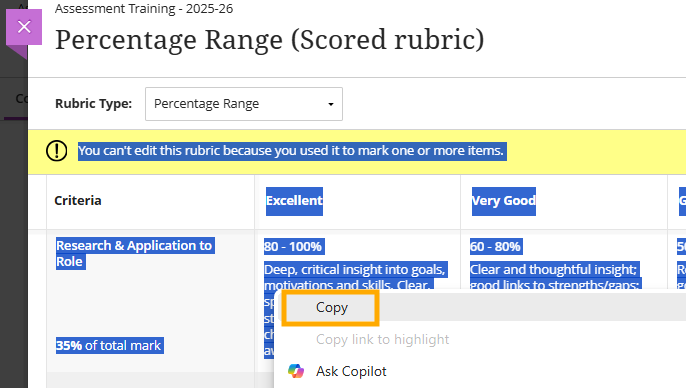Click the disabled Copy link to highlight entry
This screenshot has height=388, width=686.
tap(382, 339)
